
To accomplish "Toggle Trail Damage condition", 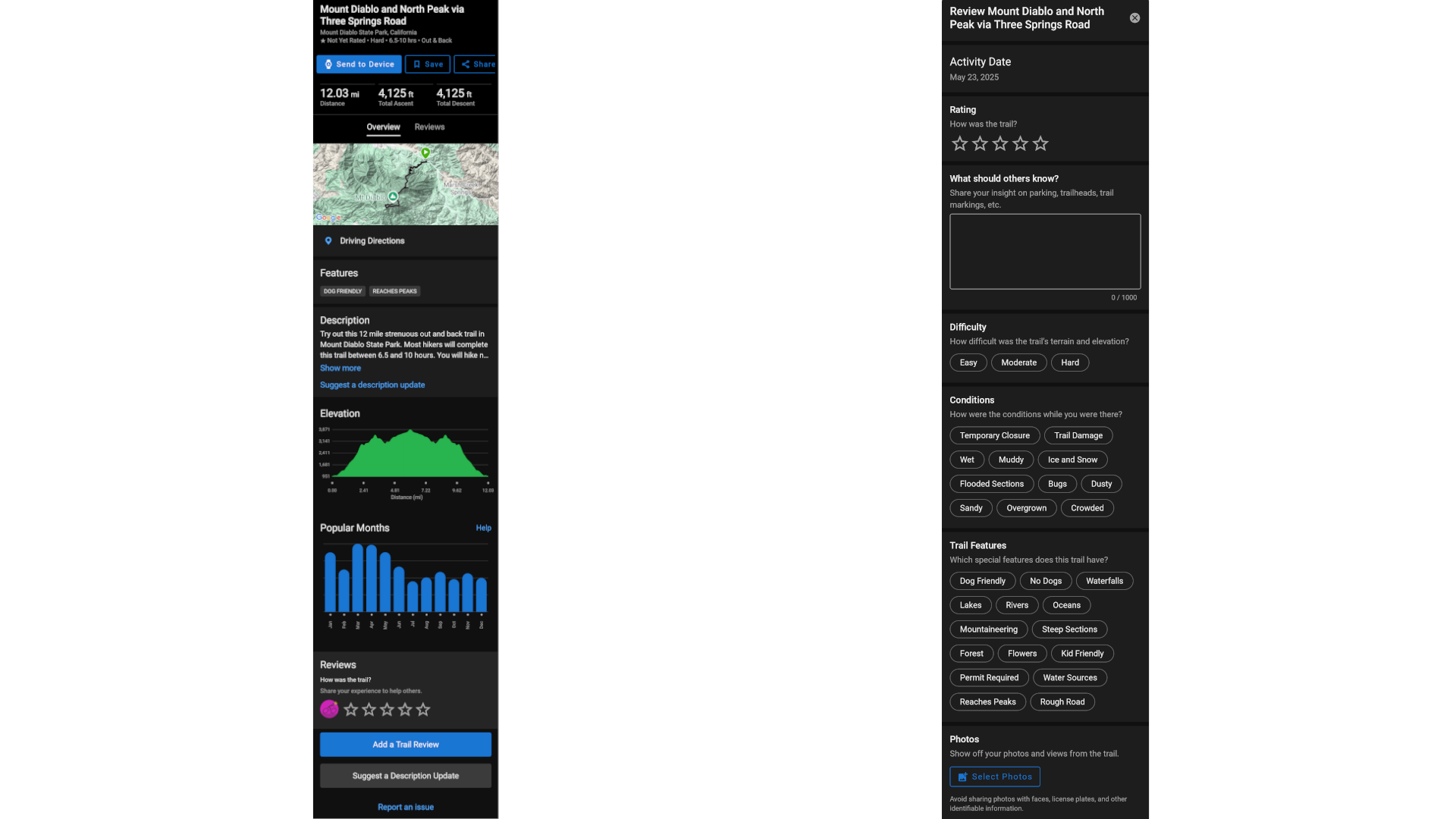I will pos(1078,436).
